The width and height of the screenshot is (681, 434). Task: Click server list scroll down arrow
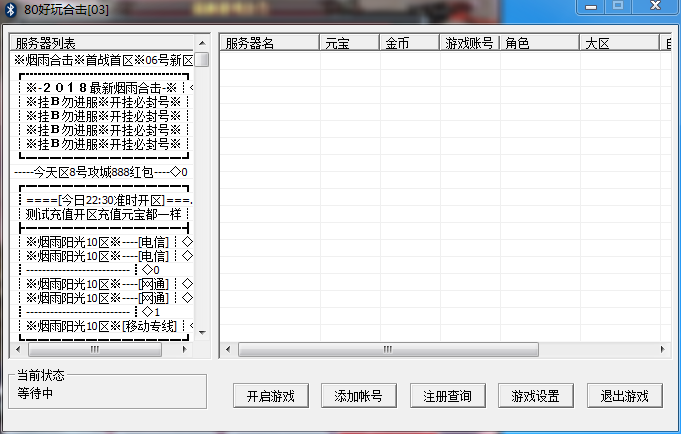202,333
